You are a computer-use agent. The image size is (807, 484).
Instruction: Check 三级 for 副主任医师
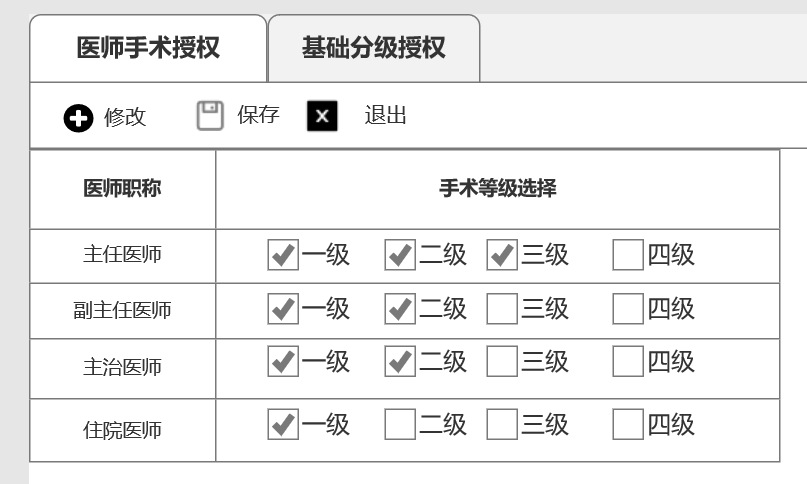tap(502, 309)
